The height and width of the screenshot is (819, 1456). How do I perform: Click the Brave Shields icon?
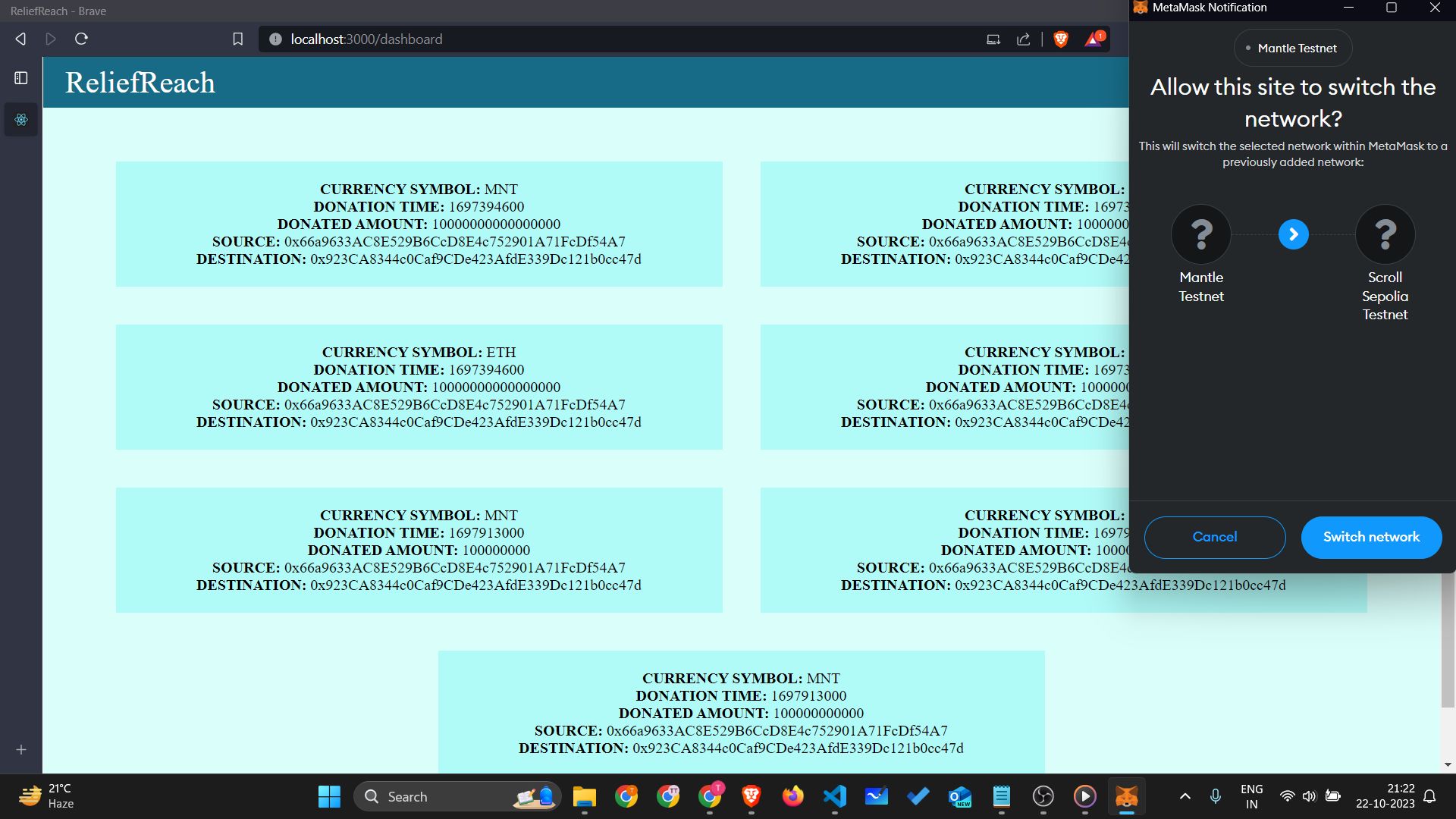pos(1062,39)
